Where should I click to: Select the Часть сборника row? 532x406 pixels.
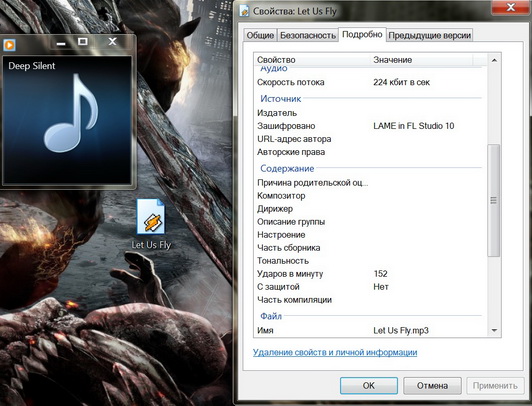tap(370, 248)
